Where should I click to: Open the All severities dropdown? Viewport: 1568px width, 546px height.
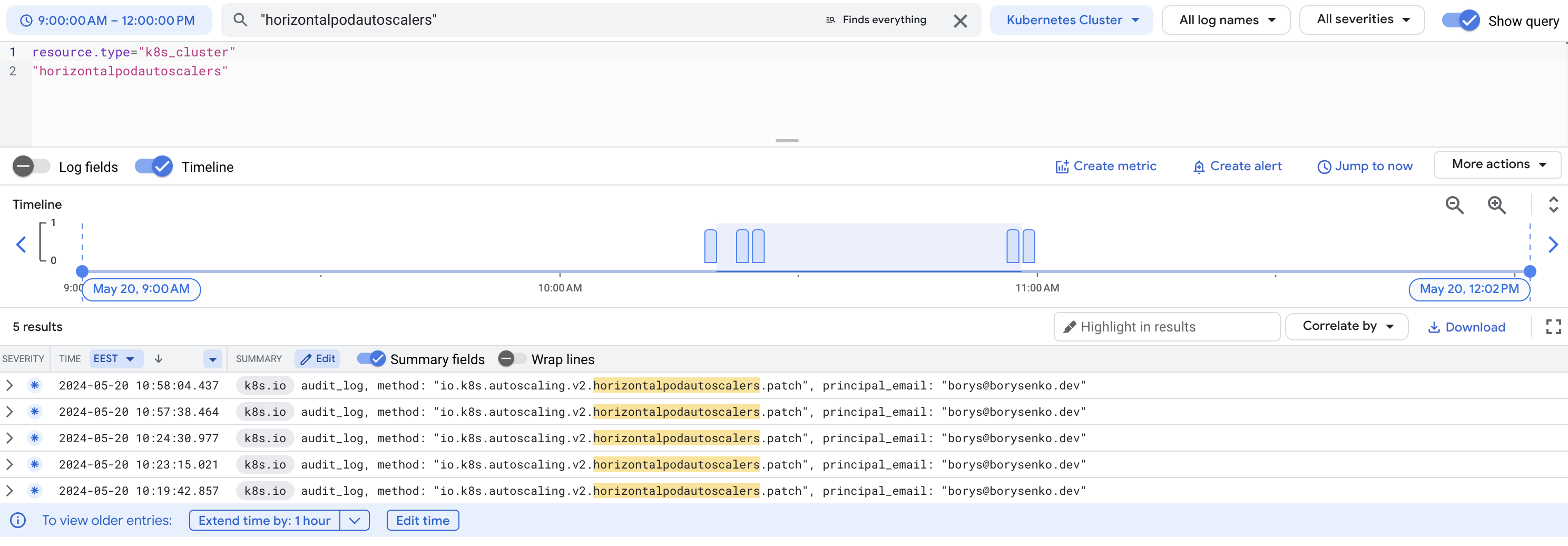1361,20
